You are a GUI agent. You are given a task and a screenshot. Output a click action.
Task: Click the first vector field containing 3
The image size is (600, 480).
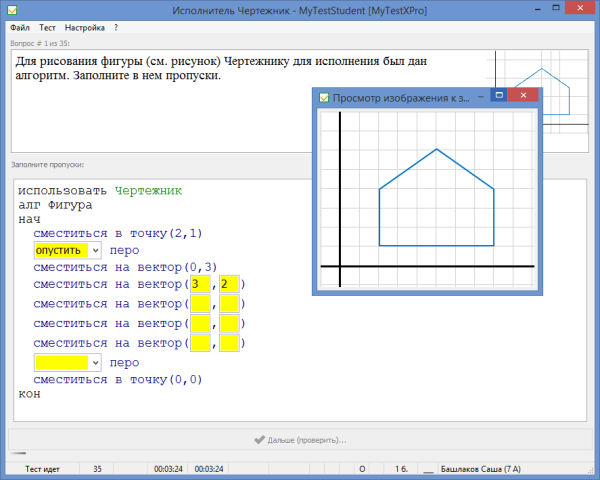199,285
